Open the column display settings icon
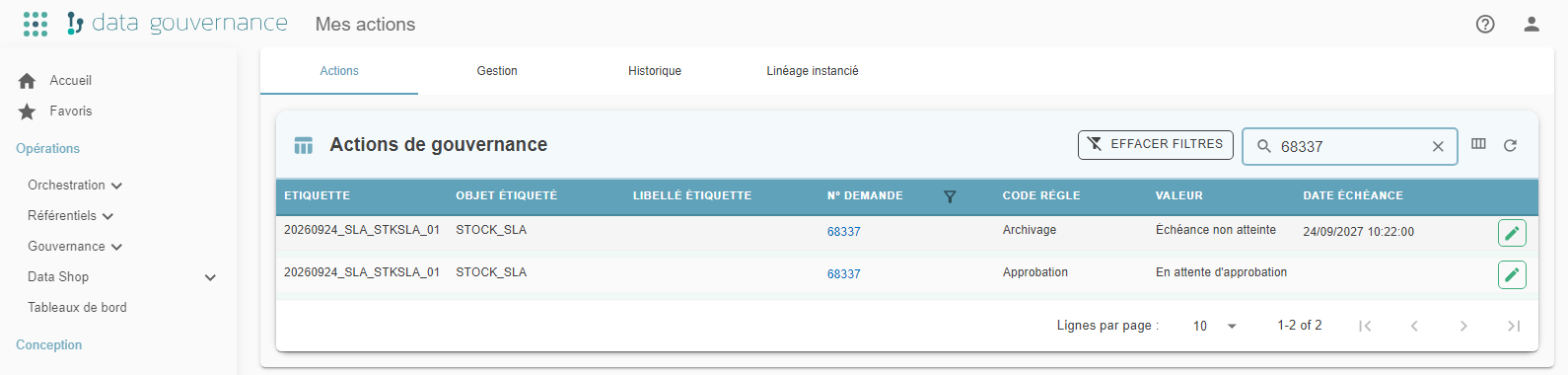 point(1478,144)
